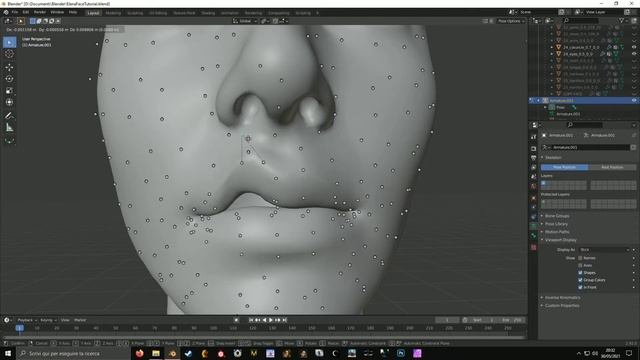
Task: Click the Windows Start button
Action: pyautogui.click(x=8, y=353)
